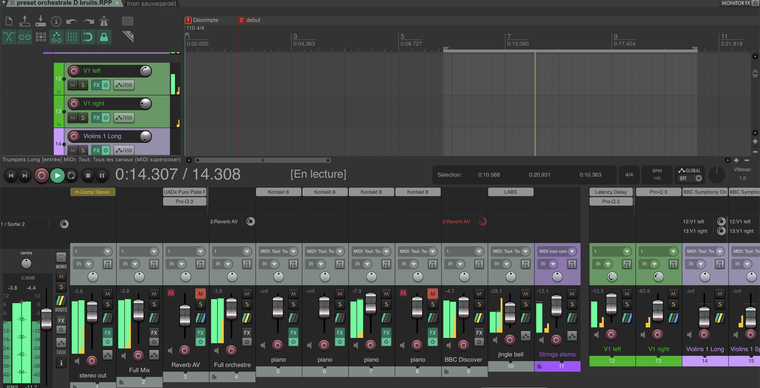Viewport: 760px width, 388px height.
Task: Toggle the metronome icon in the toolbar
Action: pos(104,21)
